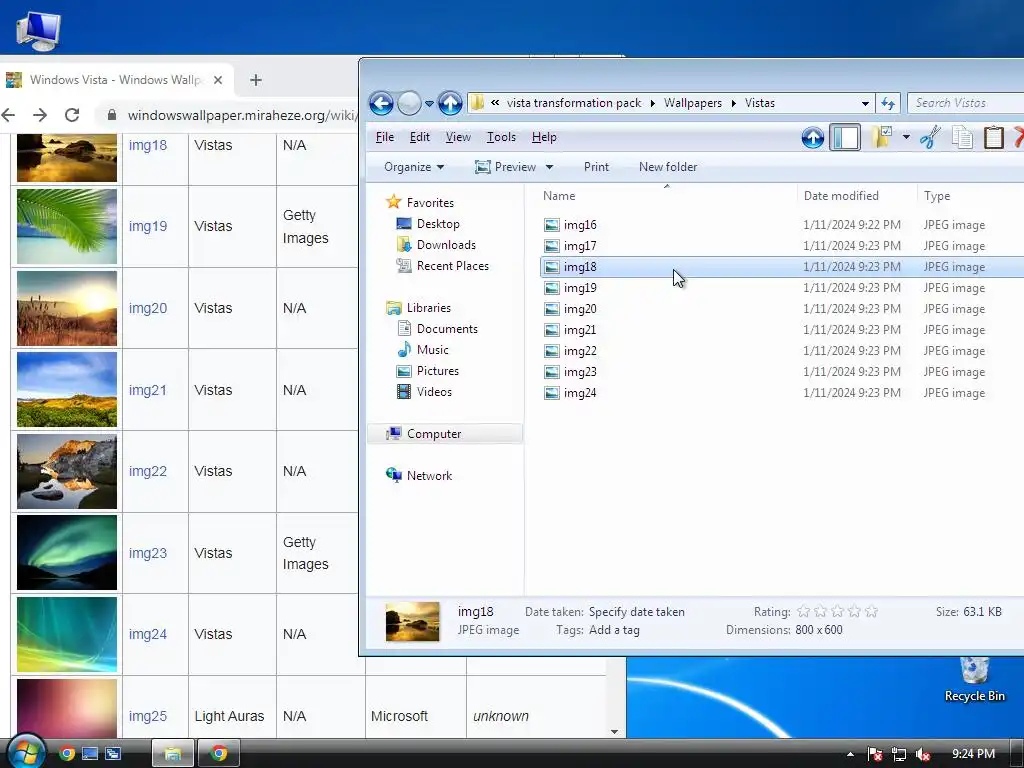
Task: Click the Print command
Action: [596, 167]
